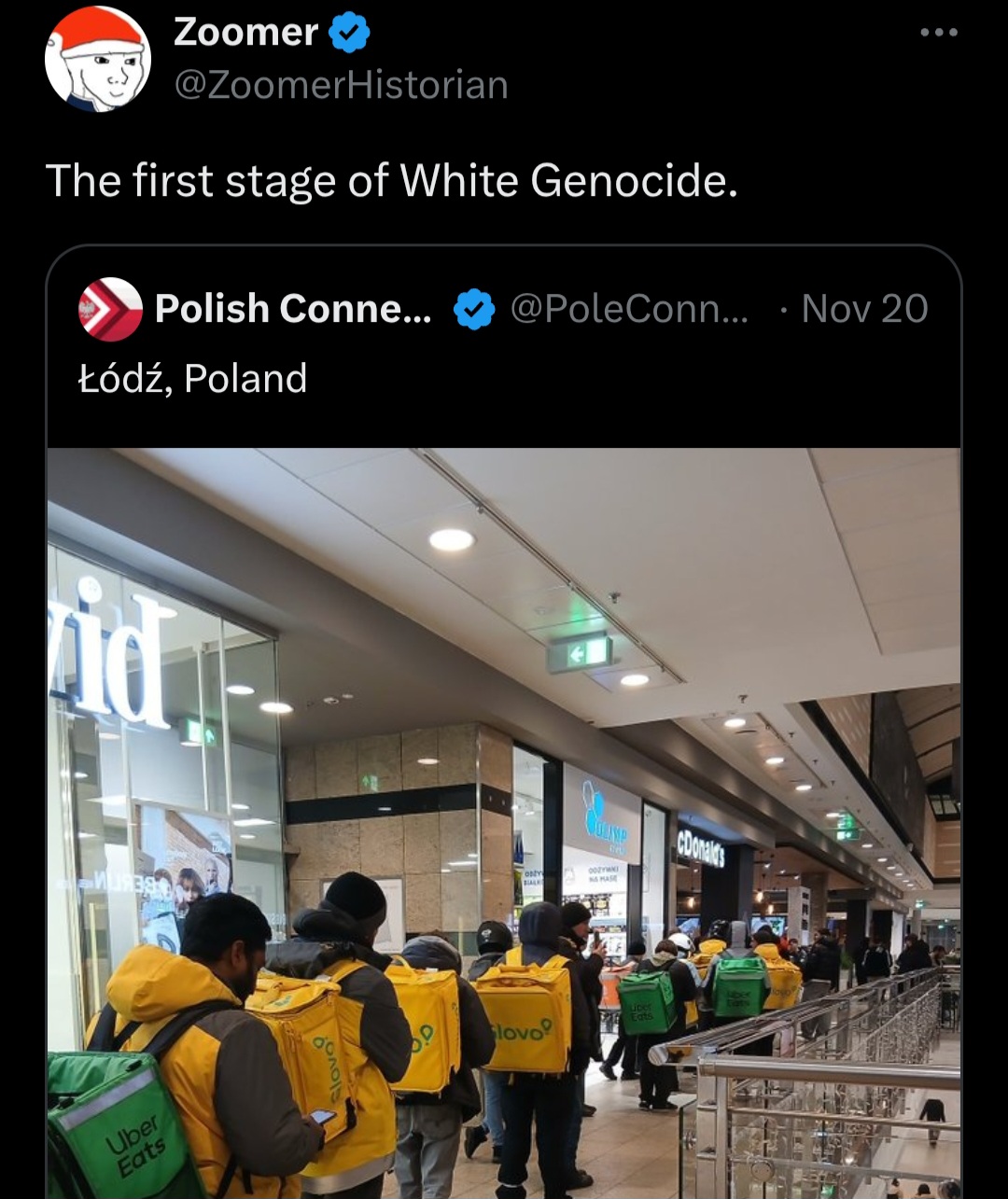Open Zoomer's profile avatar with Santa hat
Viewport: 1008px width, 1199px height.
tap(97, 58)
